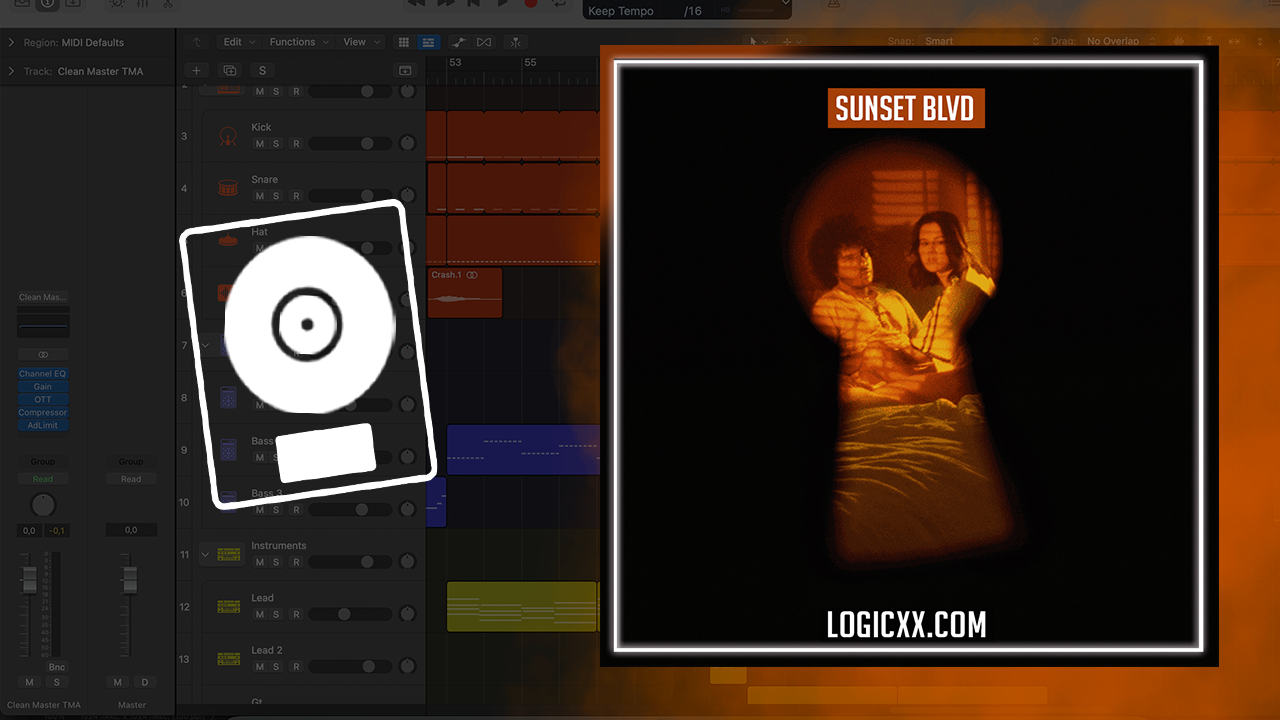Toggle the Master channel D dim button
The image size is (1280, 720).
[145, 682]
